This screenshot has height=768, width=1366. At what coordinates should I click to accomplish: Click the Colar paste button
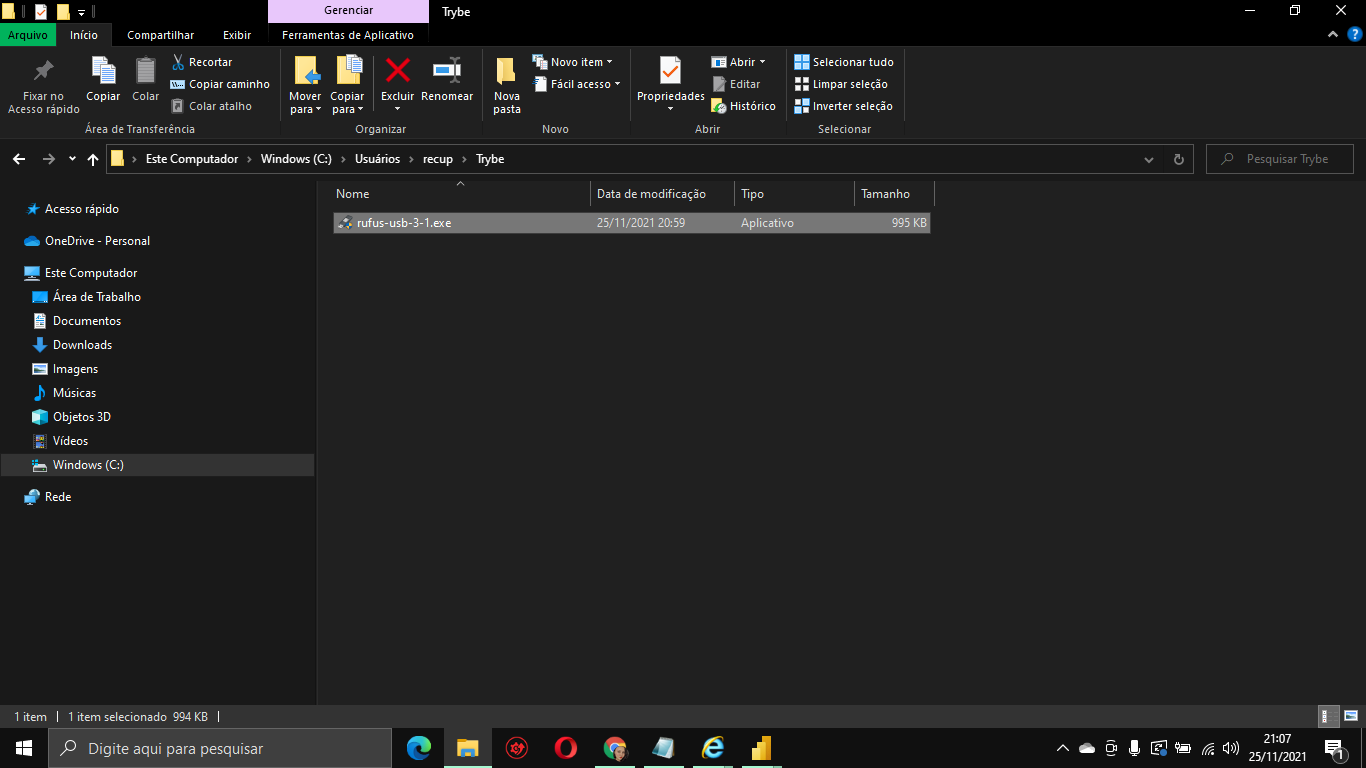click(146, 80)
